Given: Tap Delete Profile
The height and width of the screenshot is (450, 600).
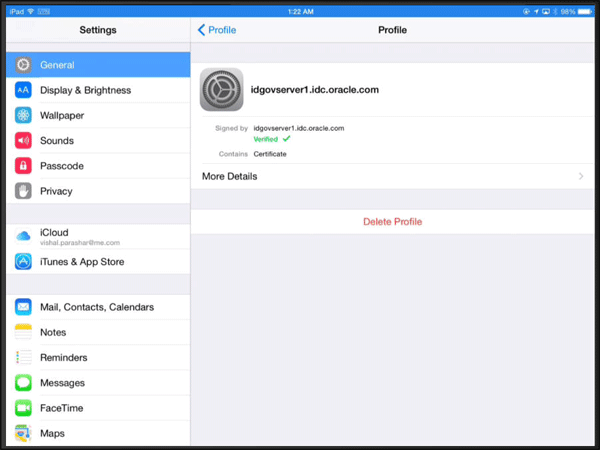Looking at the screenshot, I should (x=392, y=222).
